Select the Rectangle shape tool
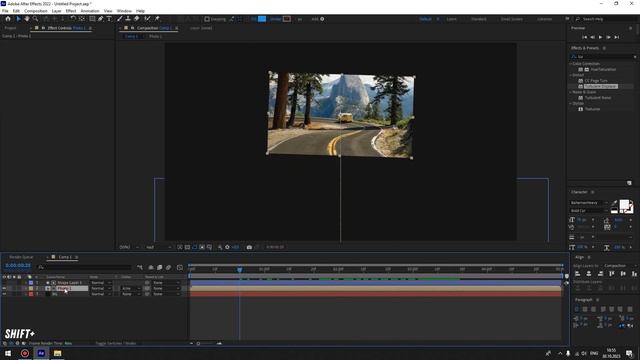 [x=92, y=19]
